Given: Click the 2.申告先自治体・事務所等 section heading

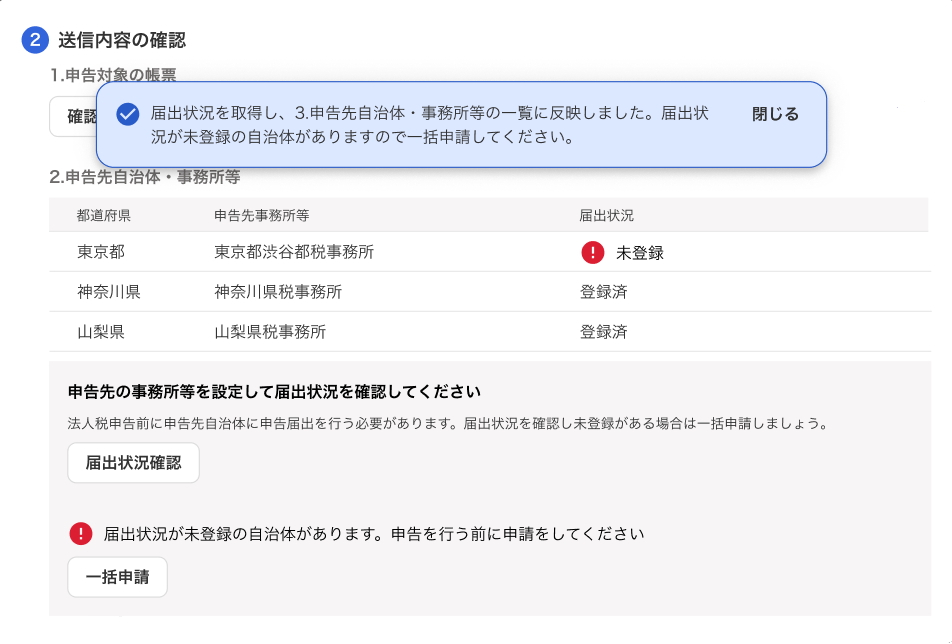Looking at the screenshot, I should coord(145,177).
